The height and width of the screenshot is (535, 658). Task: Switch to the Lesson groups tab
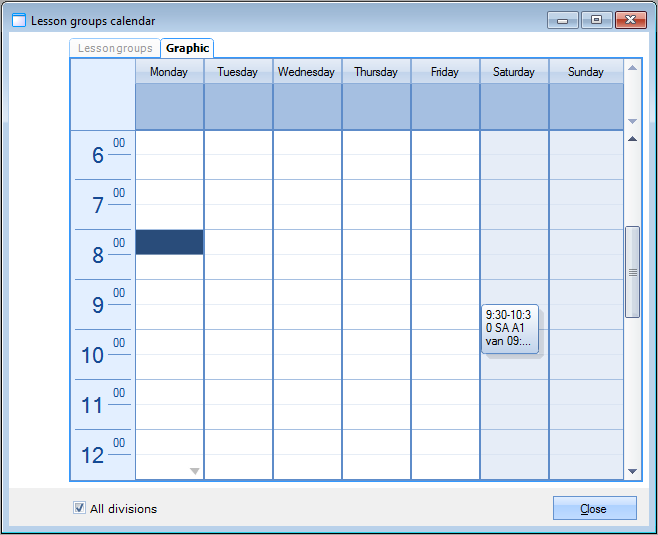(x=115, y=48)
